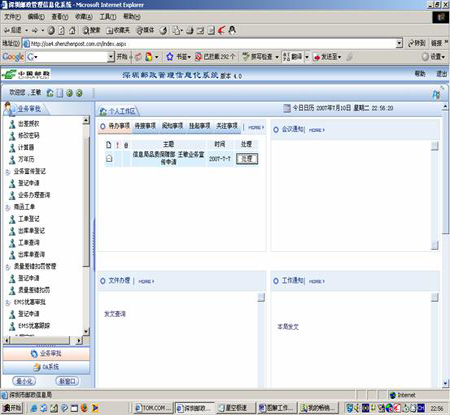The height and width of the screenshot is (415, 450).
Task: Click the IE Stop icon
Action: click(51, 30)
